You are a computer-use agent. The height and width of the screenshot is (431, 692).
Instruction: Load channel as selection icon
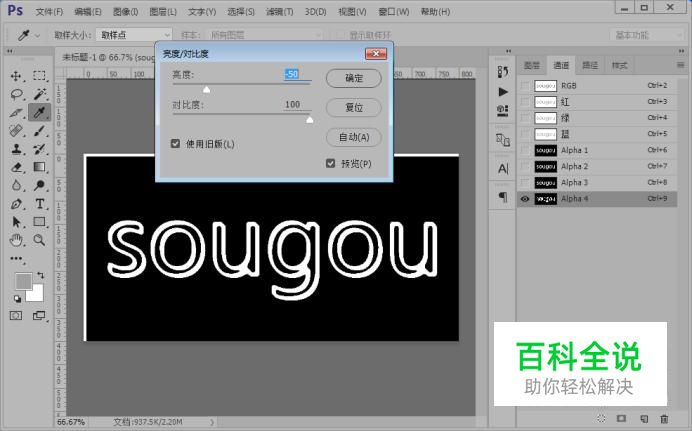(x=601, y=418)
